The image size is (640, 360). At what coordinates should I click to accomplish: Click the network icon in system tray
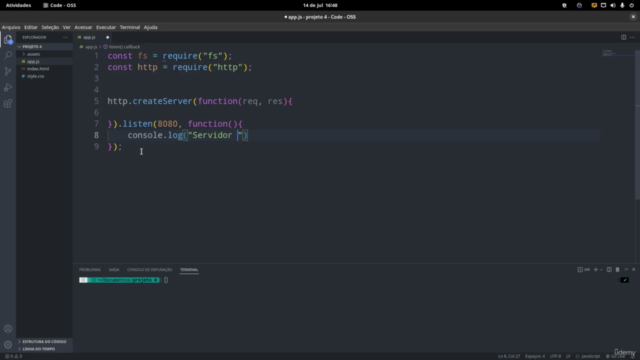(x=603, y=5)
